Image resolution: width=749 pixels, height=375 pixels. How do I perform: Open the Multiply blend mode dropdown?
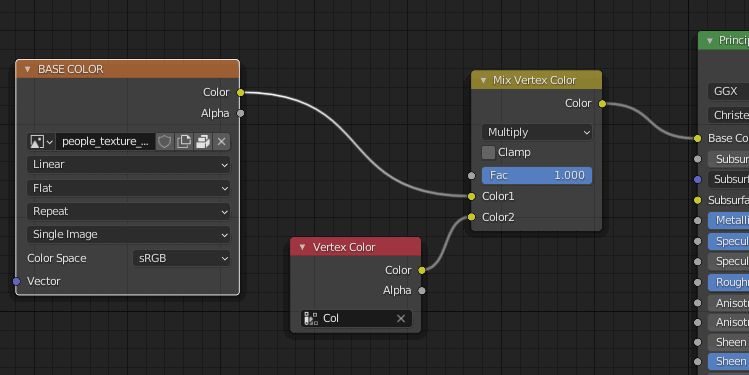pyautogui.click(x=537, y=132)
